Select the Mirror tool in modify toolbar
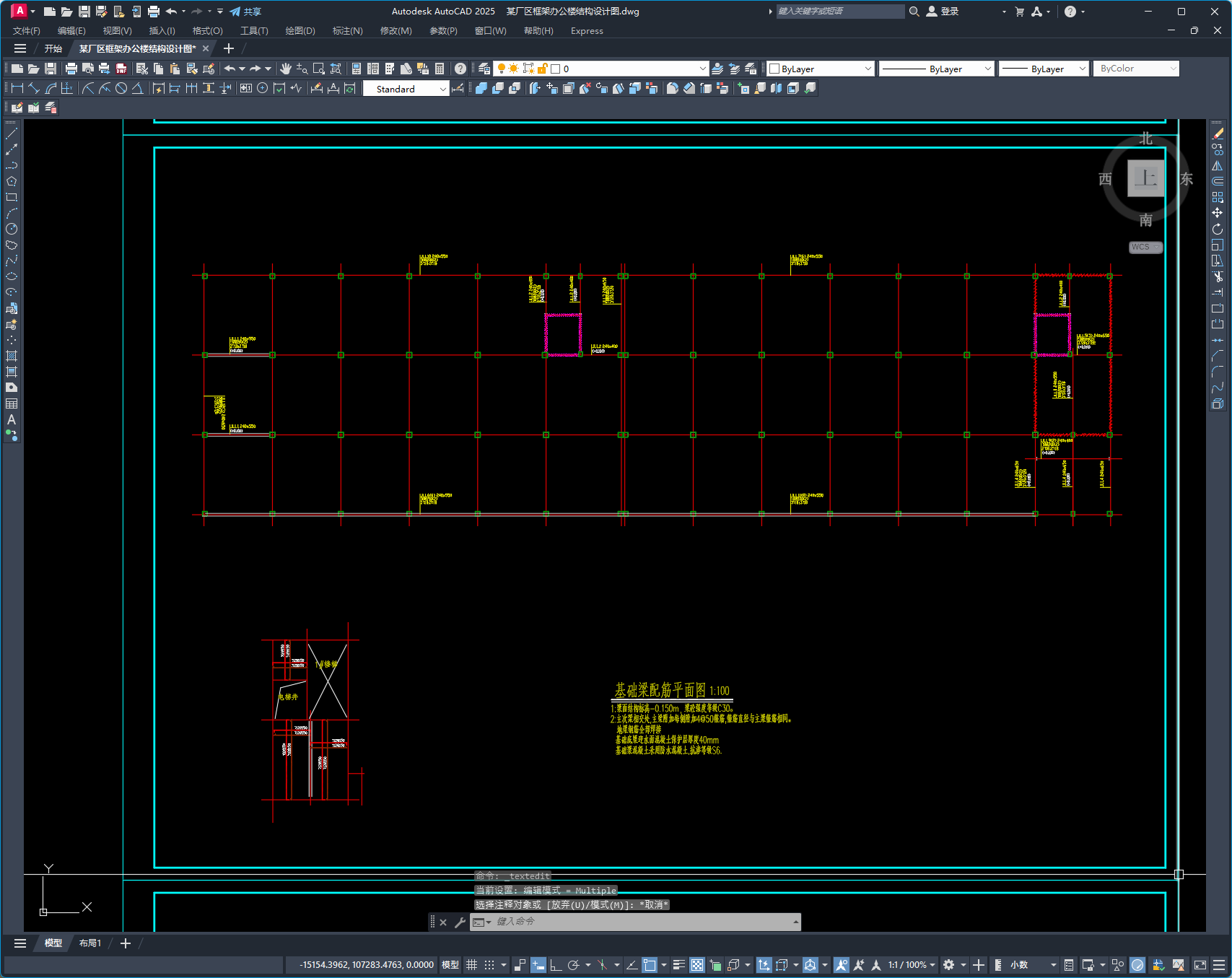This screenshot has height=978, width=1232. click(1218, 165)
